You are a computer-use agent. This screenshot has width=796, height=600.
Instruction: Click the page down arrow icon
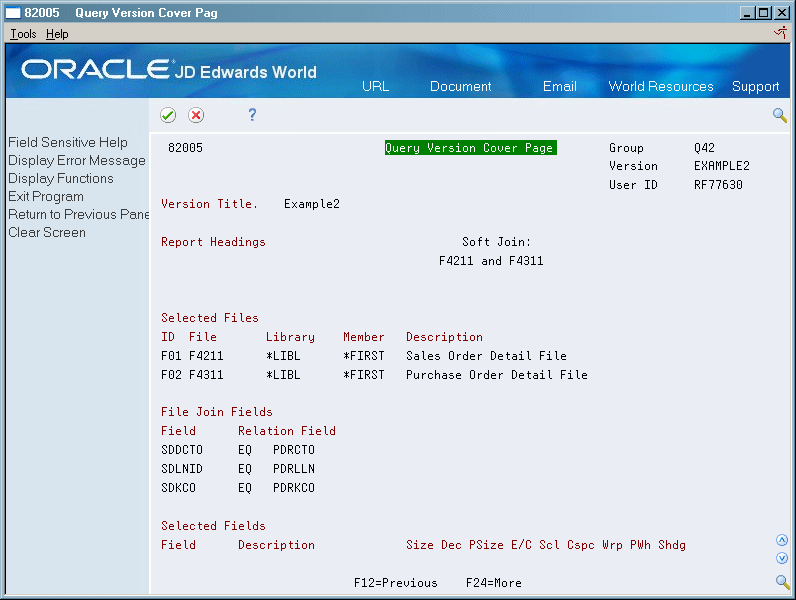[782, 558]
